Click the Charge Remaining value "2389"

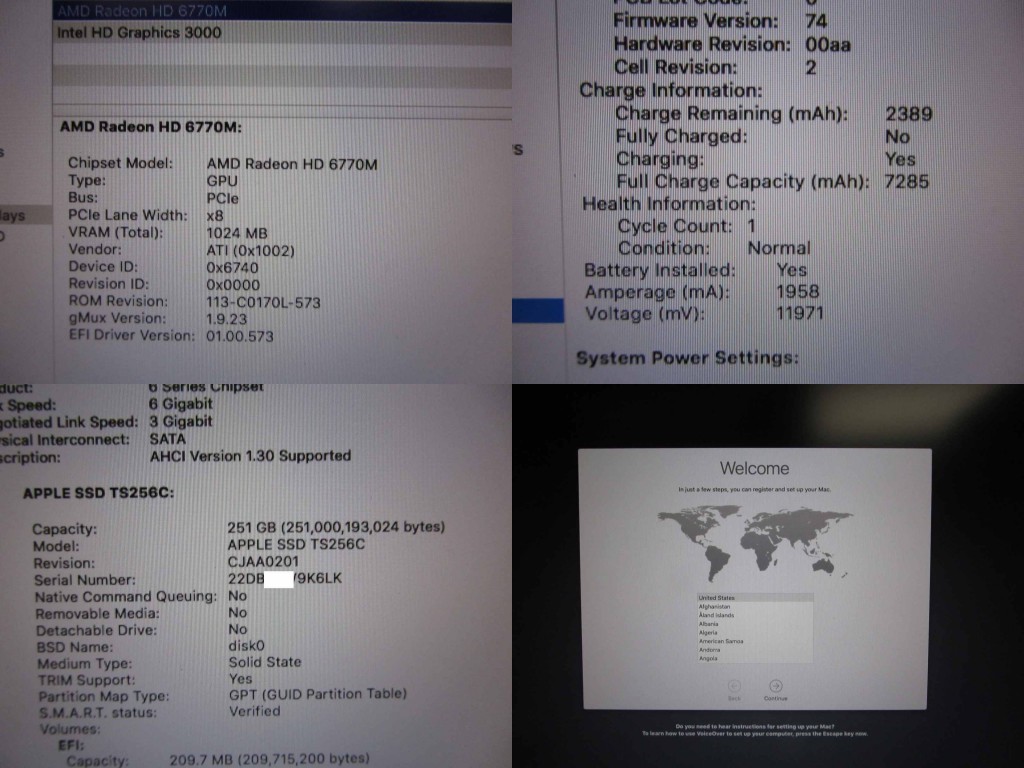pyautogui.click(x=908, y=114)
